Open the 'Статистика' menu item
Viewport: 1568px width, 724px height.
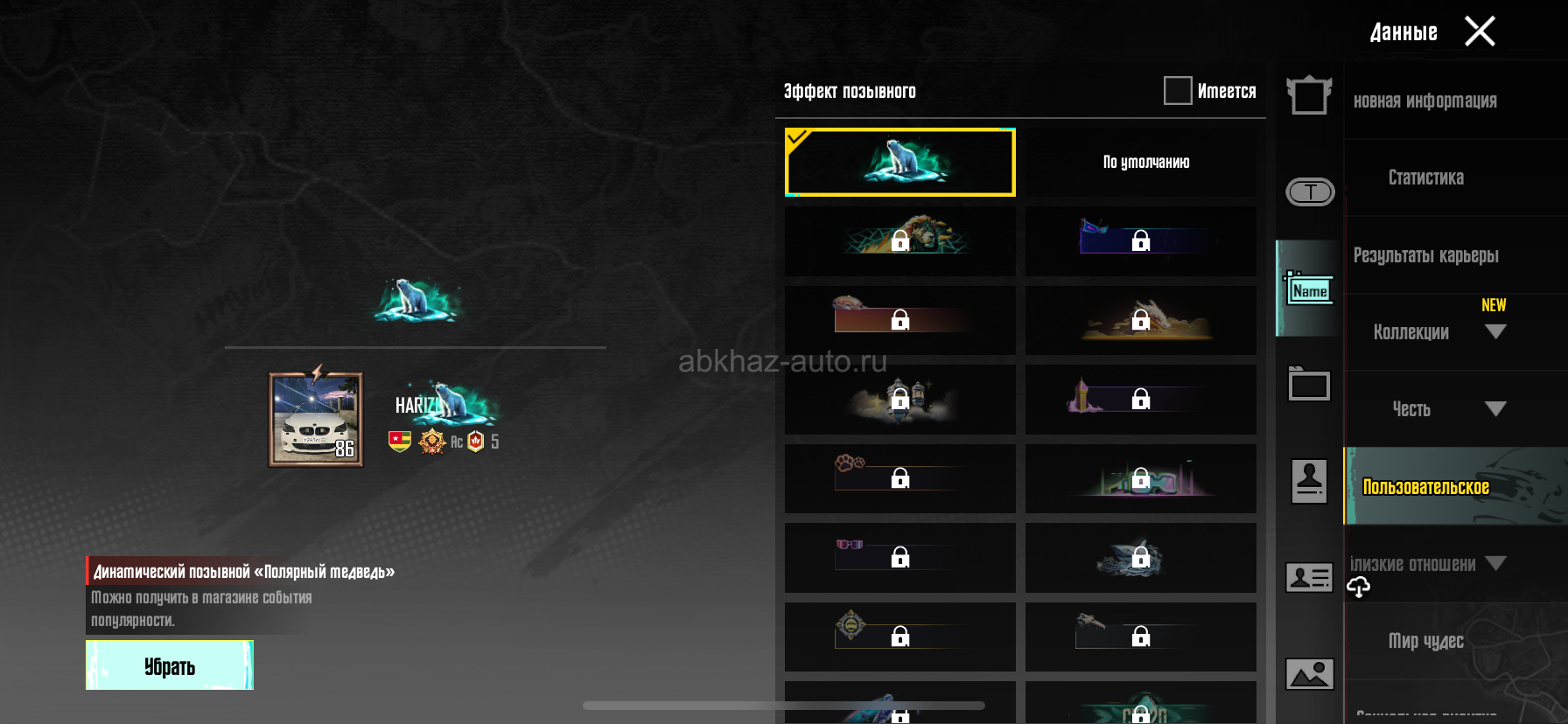(x=1425, y=178)
